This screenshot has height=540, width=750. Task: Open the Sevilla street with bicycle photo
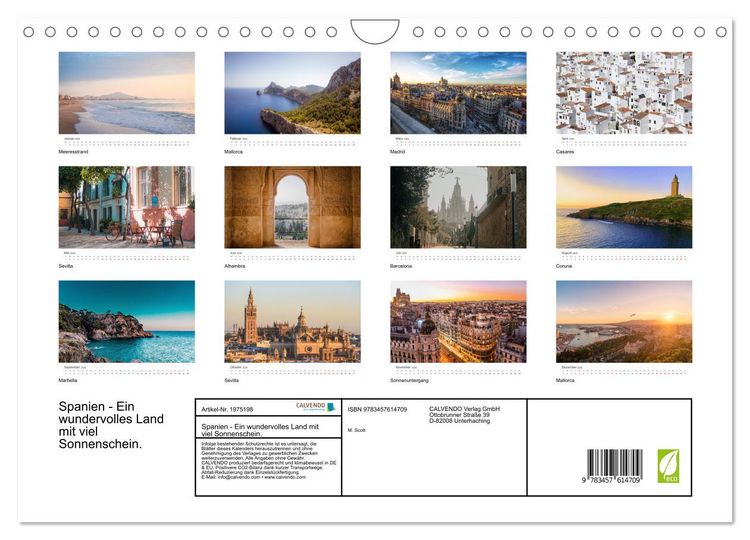click(x=127, y=207)
